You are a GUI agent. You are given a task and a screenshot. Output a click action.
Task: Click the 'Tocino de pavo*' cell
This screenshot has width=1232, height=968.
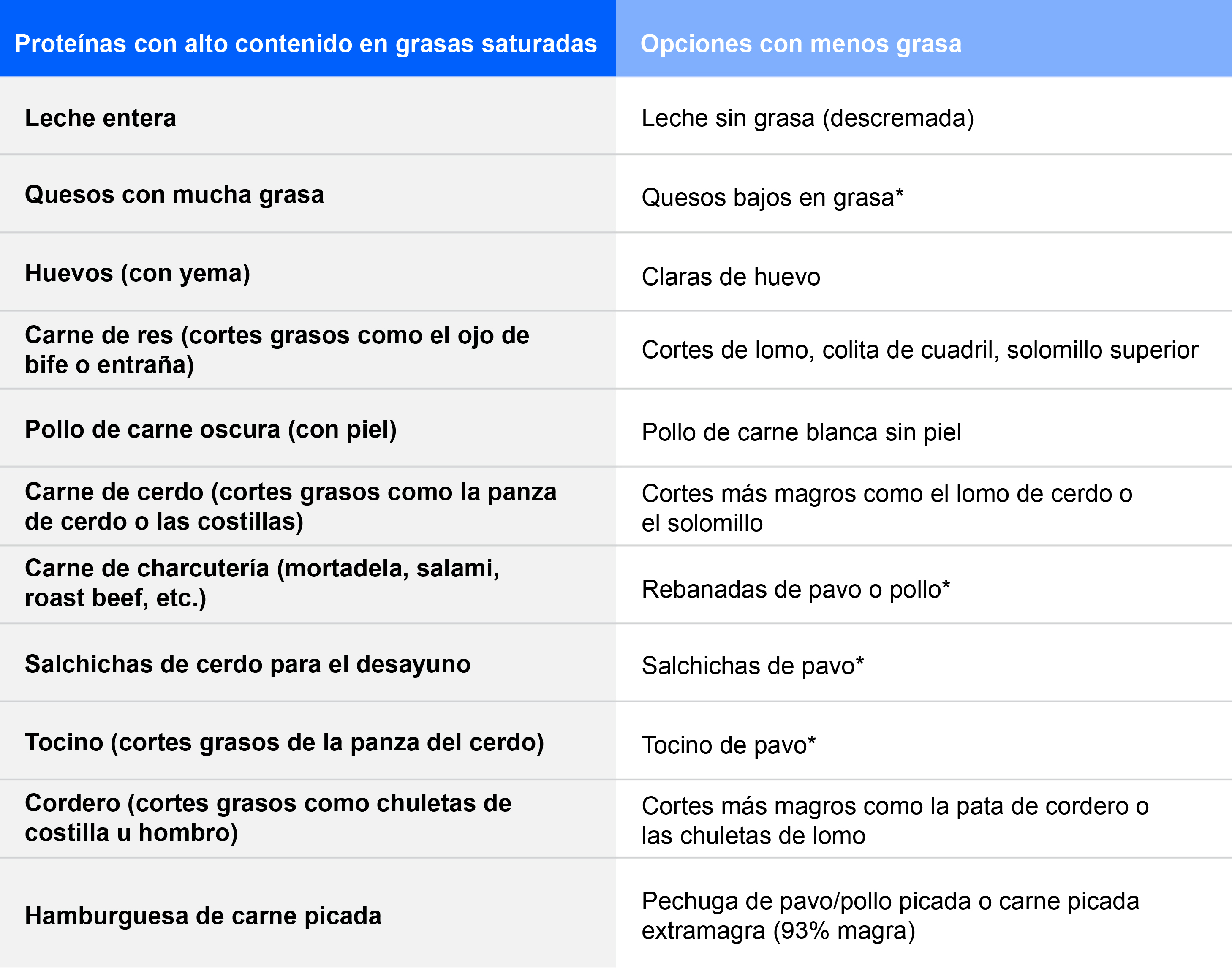pyautogui.click(x=728, y=745)
